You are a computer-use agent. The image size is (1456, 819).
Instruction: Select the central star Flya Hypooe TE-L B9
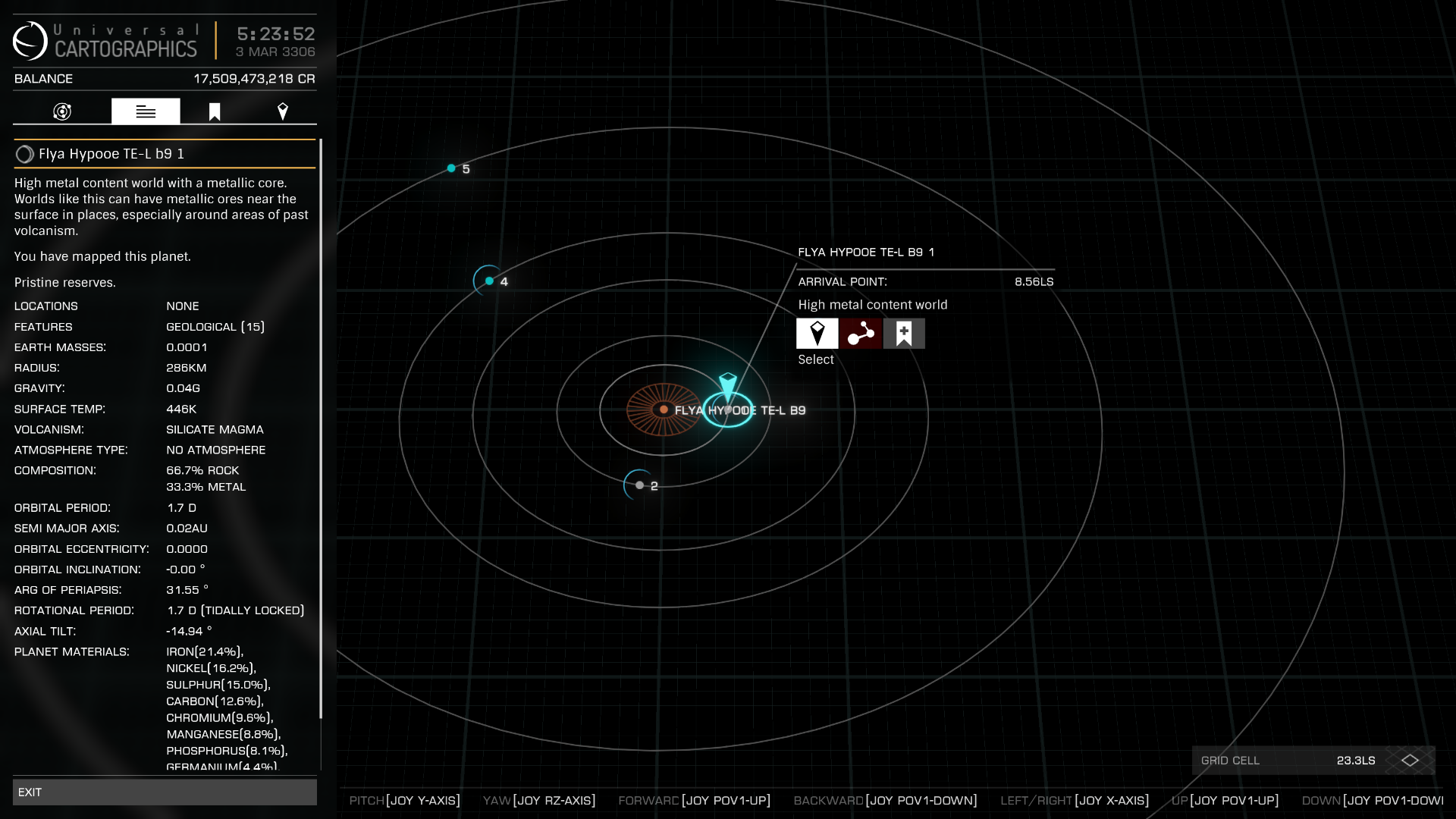click(x=664, y=409)
